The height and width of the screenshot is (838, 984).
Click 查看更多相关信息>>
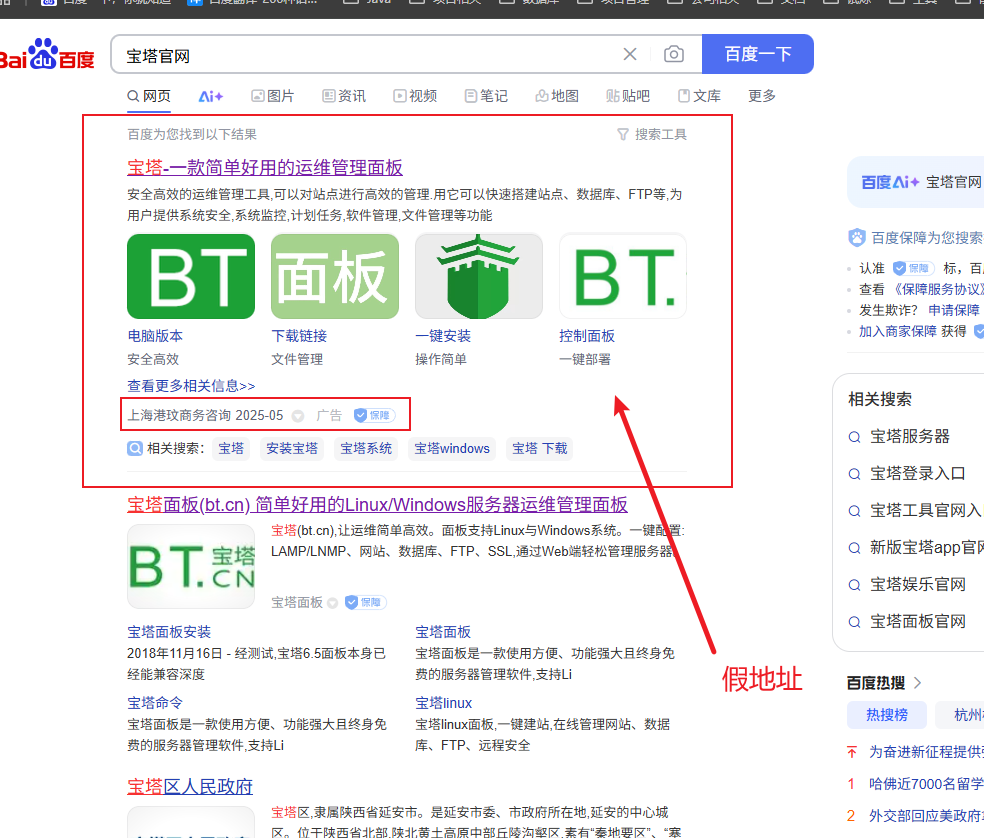[191, 385]
